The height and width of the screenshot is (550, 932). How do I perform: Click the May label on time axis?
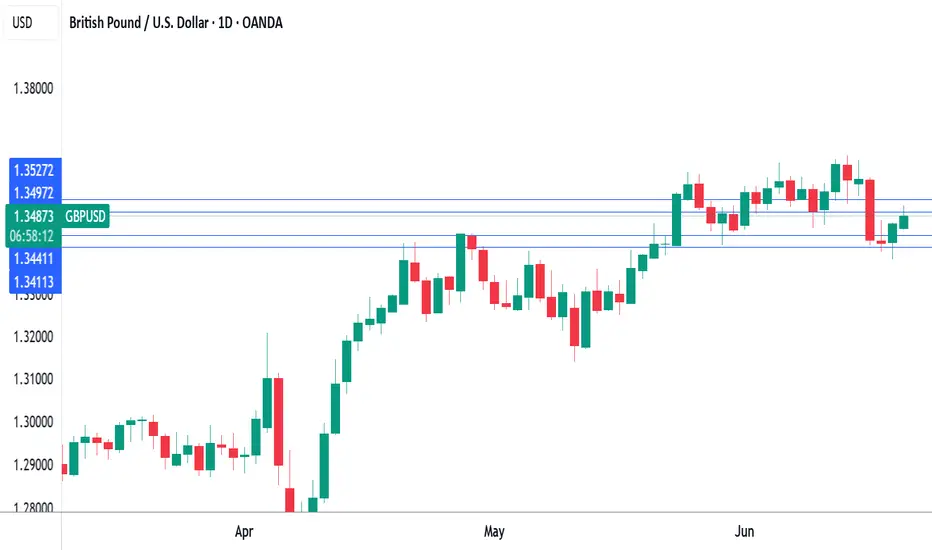click(494, 531)
